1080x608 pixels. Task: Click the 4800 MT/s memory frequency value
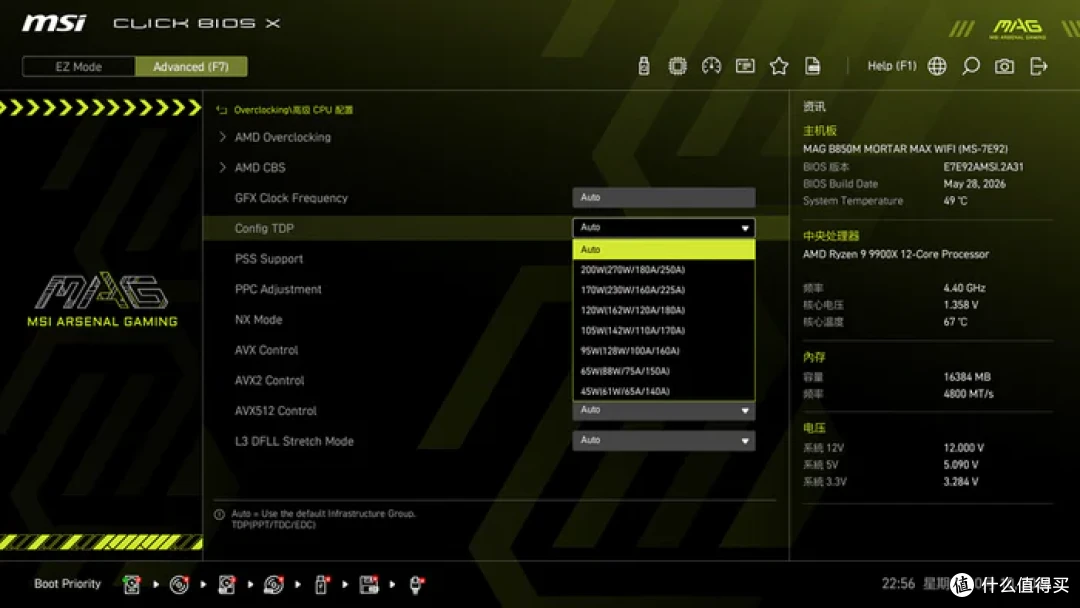pyautogui.click(x=968, y=394)
